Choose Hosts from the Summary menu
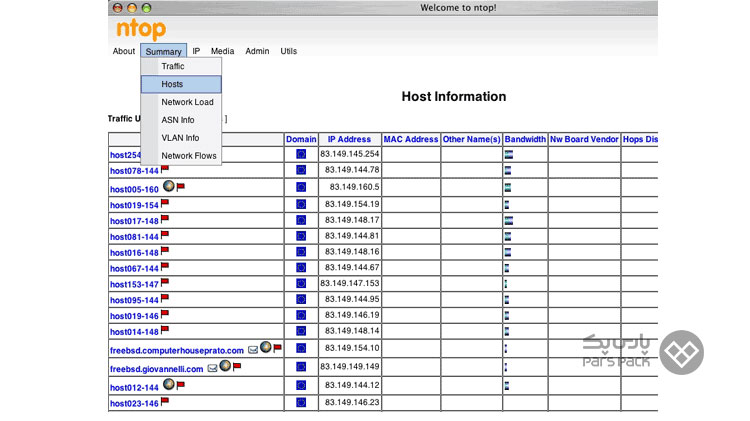 (181, 84)
